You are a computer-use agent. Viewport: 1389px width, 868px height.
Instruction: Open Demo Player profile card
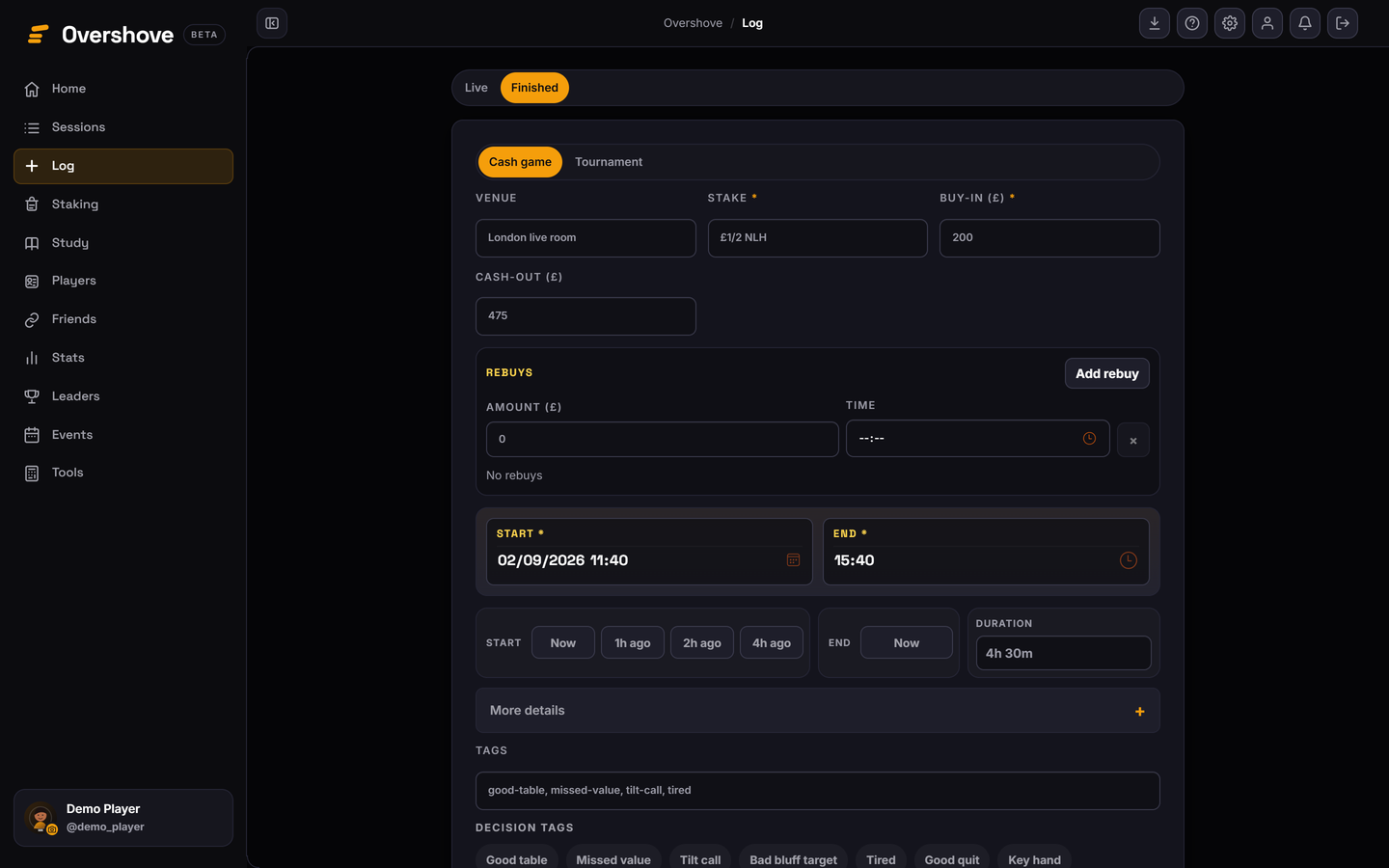(x=123, y=818)
